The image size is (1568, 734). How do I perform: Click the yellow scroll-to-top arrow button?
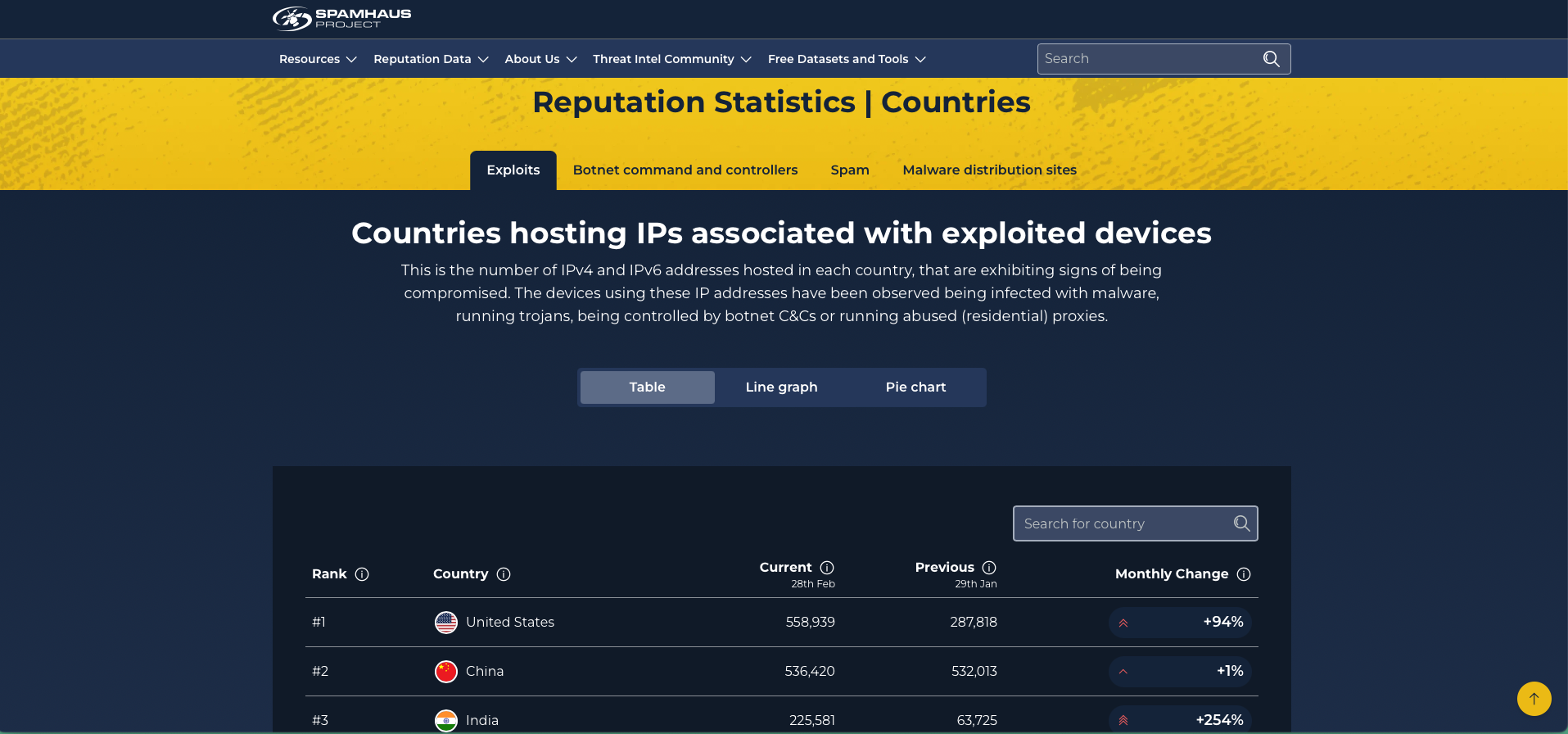1534,699
